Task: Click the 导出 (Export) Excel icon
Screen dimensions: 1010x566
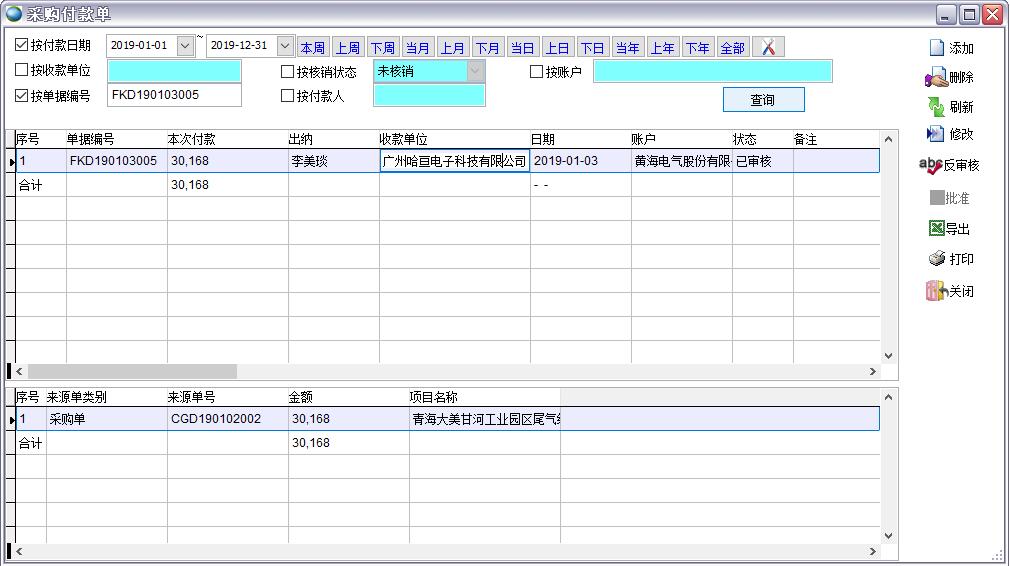Action: point(937,229)
